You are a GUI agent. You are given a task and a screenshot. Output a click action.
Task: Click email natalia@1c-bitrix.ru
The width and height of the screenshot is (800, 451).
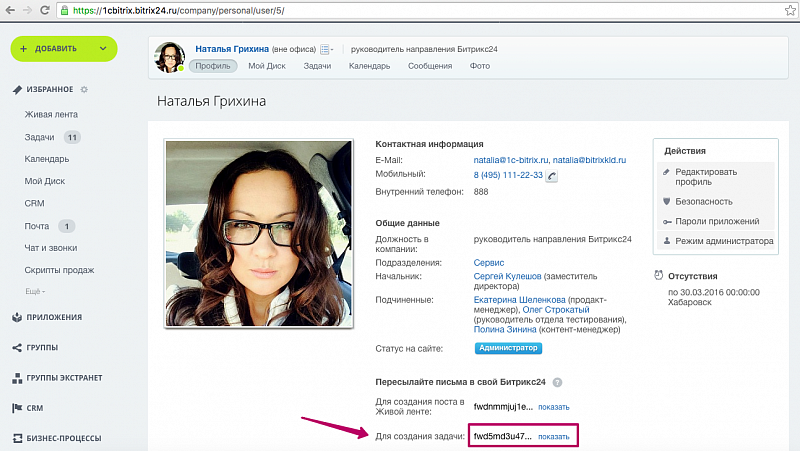[x=511, y=160]
